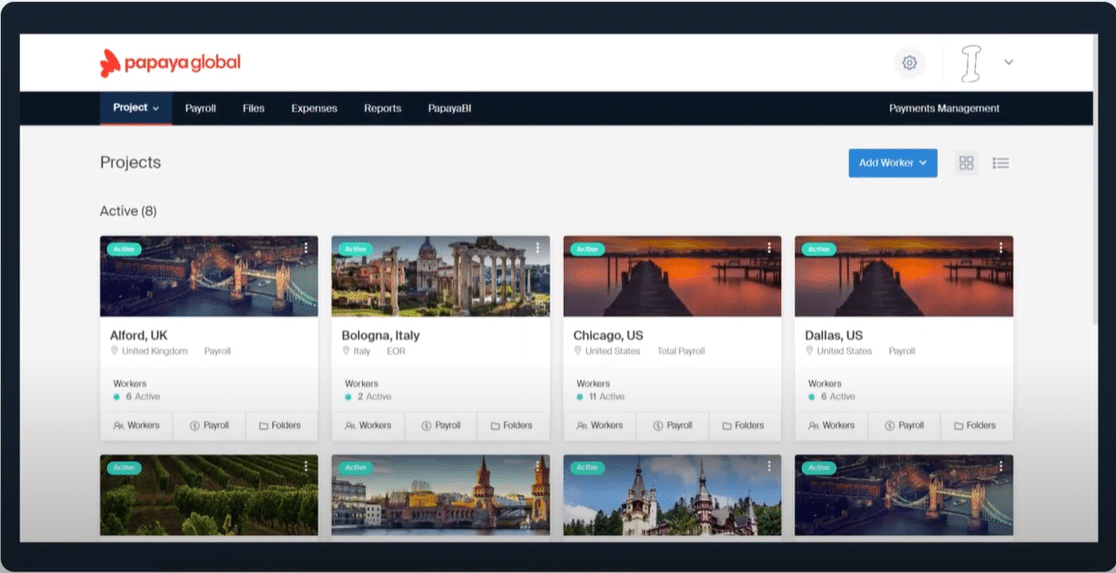Screen dimensions: 1116x573
Task: Click the Active badge on Chicago, US card
Action: [x=588, y=249]
